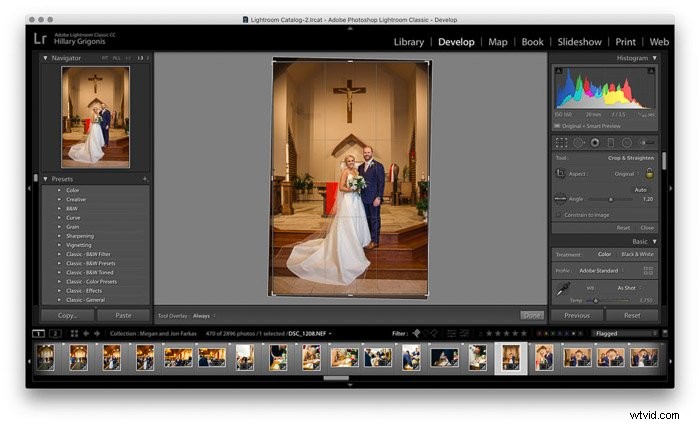Screen dimensions: 700x425
Task: Adjust the Angle slider handle
Action: pyautogui.click(x=611, y=199)
